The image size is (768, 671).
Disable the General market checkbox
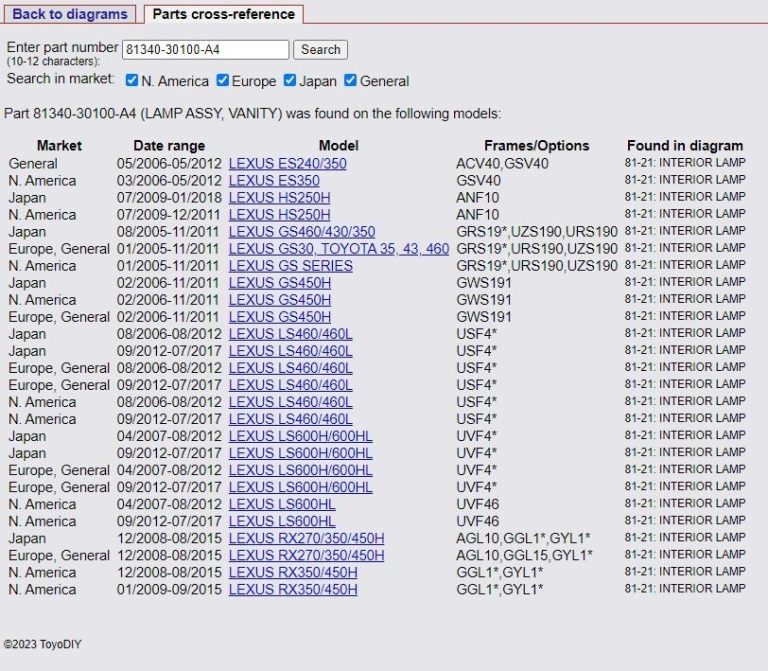pos(350,80)
